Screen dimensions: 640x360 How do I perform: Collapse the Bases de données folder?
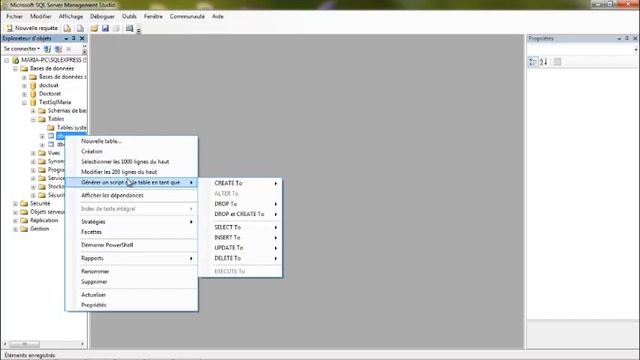click(x=16, y=69)
